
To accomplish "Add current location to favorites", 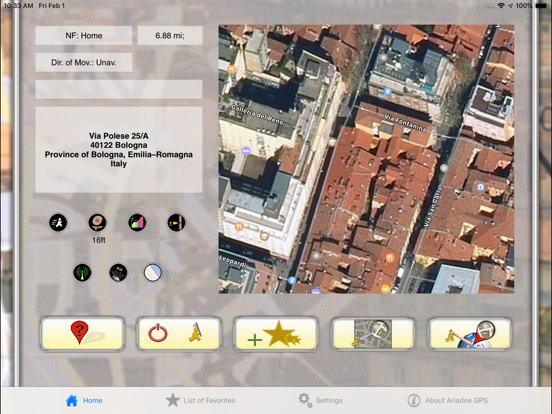I will point(276,333).
